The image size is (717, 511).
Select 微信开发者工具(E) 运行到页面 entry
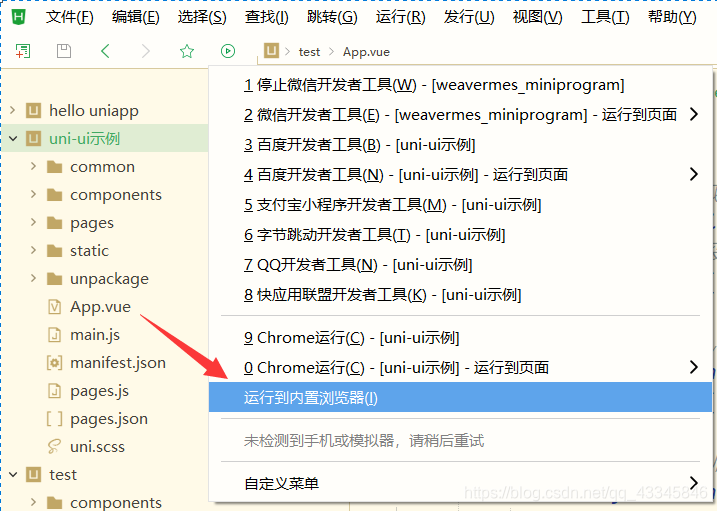(x=460, y=115)
